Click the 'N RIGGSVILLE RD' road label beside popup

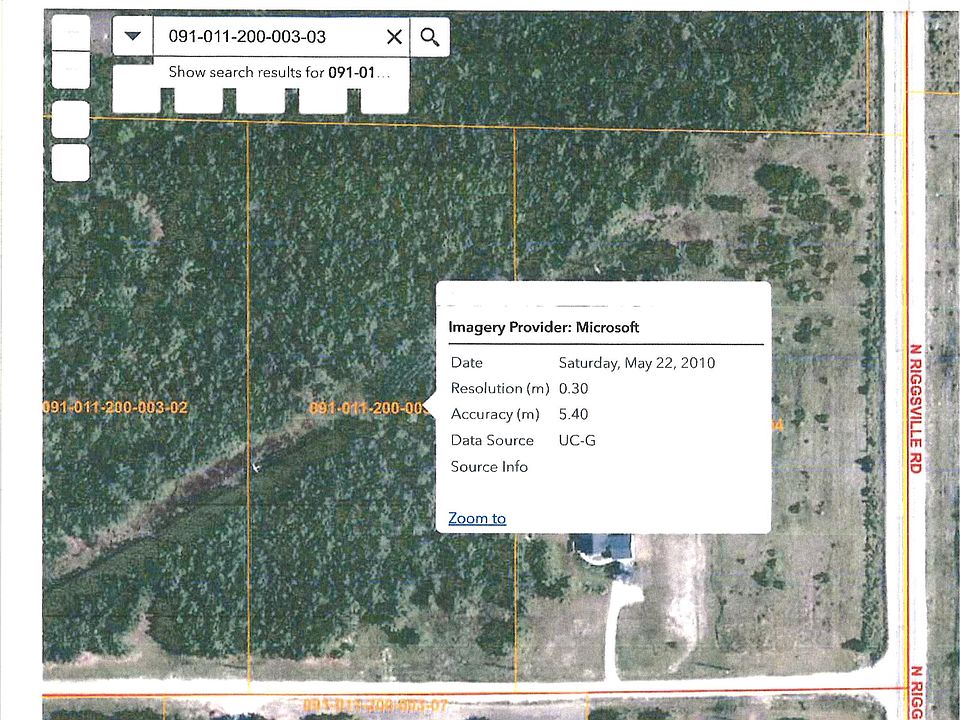[915, 408]
